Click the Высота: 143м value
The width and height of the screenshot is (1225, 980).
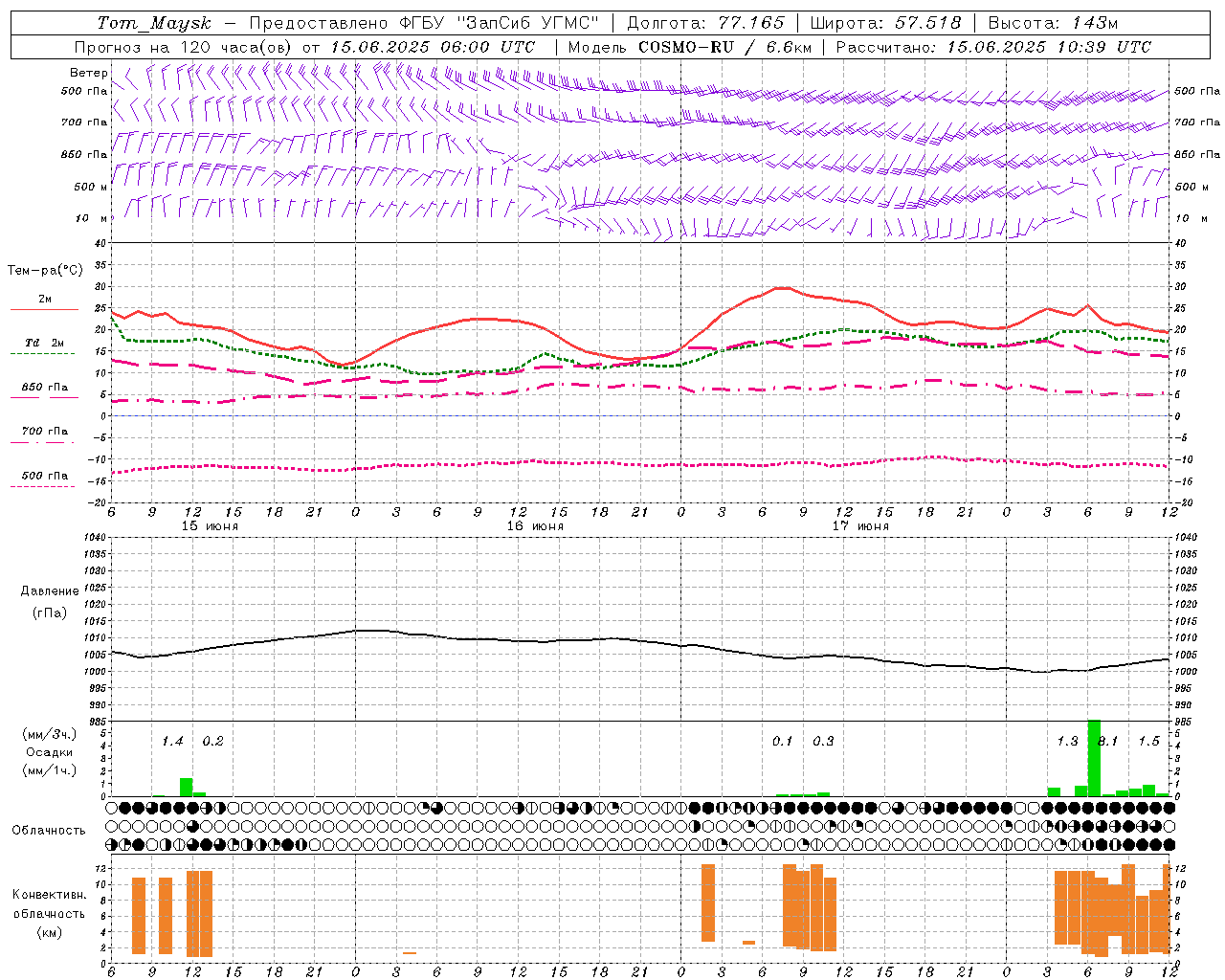[1053, 23]
